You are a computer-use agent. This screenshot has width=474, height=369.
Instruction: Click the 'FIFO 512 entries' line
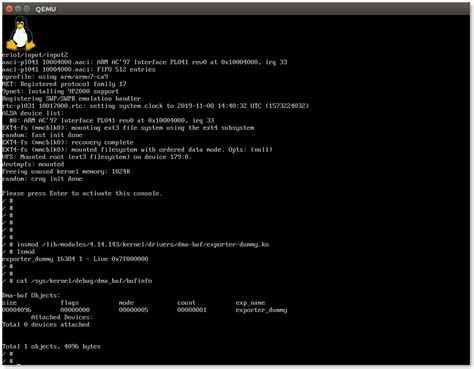[x=79, y=69]
